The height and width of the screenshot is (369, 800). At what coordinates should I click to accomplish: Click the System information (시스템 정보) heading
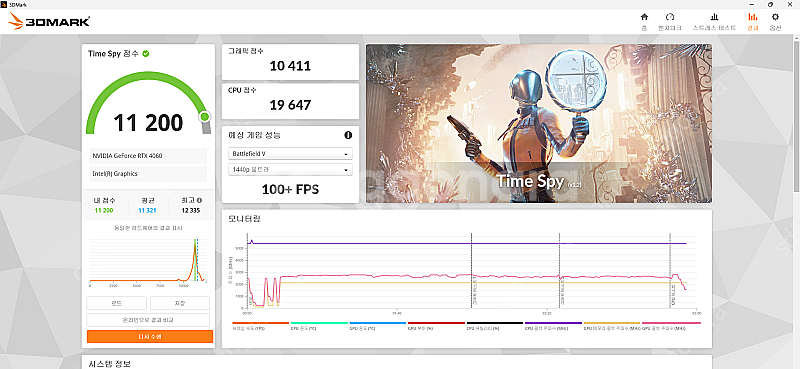click(110, 364)
